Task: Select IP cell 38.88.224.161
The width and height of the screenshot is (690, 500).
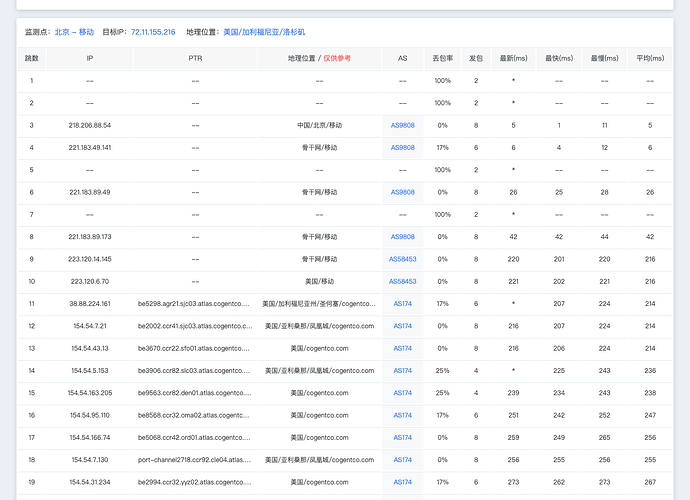Action: pos(90,303)
